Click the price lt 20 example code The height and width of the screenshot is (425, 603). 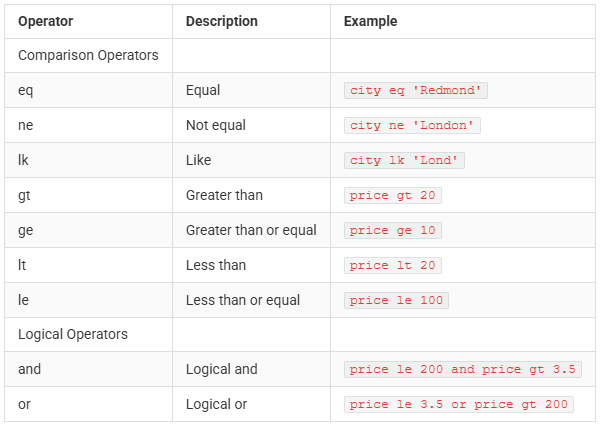pyautogui.click(x=393, y=265)
